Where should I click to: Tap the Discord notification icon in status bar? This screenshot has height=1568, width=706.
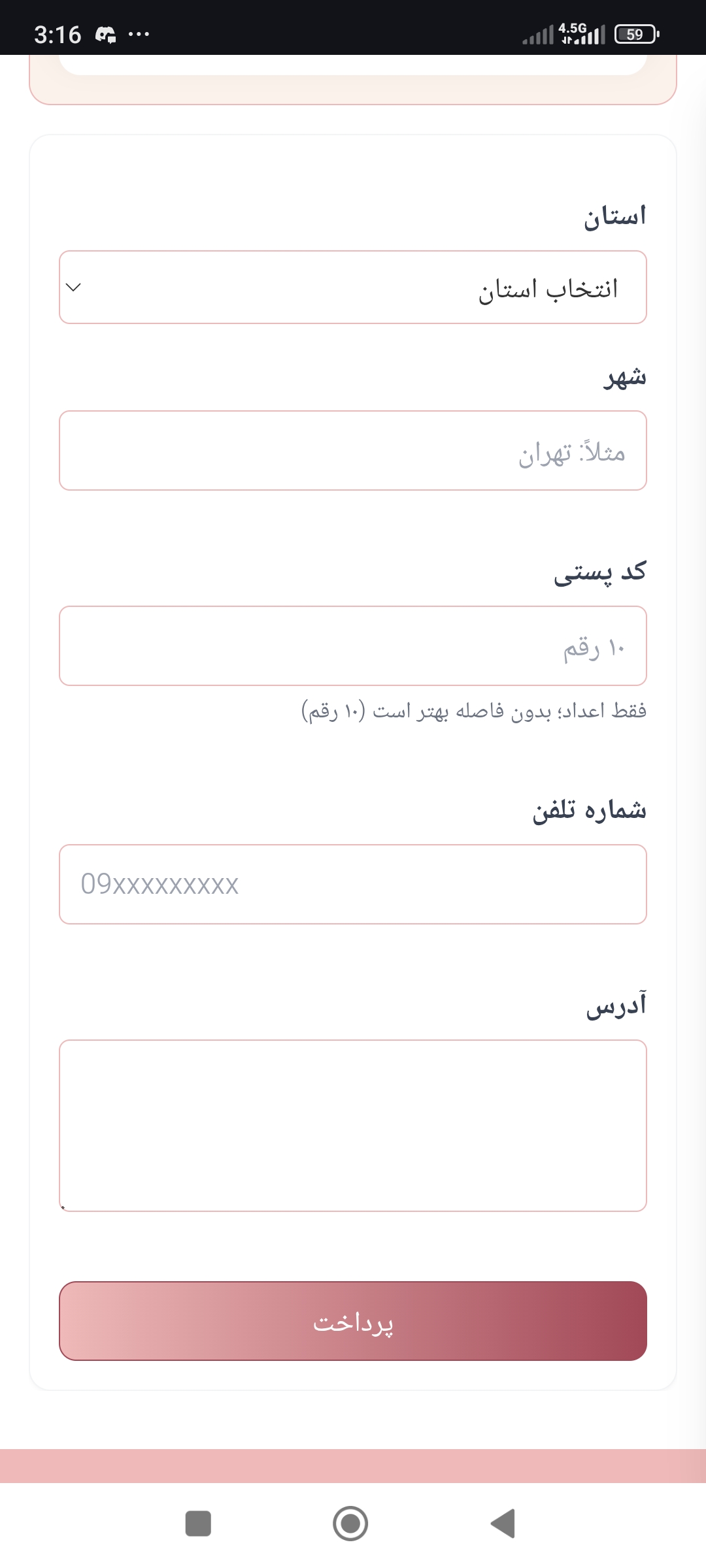tap(105, 34)
